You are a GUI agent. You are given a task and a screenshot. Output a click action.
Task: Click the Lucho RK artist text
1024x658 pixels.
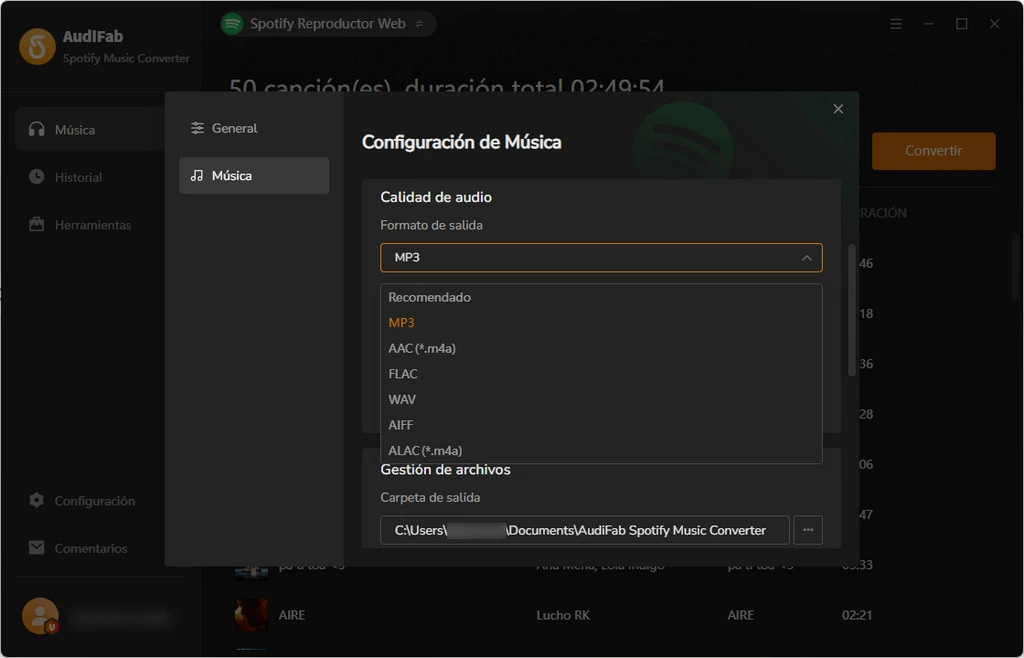coord(563,615)
